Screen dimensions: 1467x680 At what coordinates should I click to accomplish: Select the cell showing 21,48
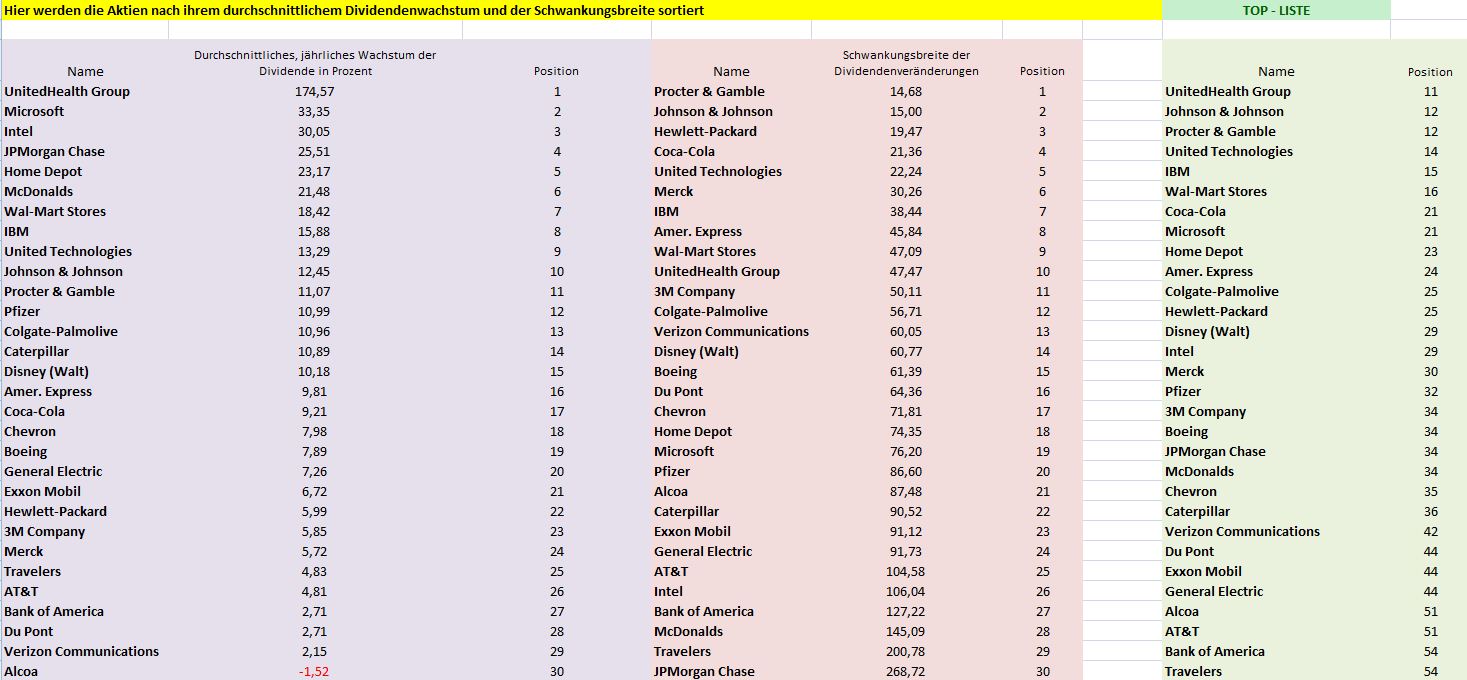click(x=314, y=191)
